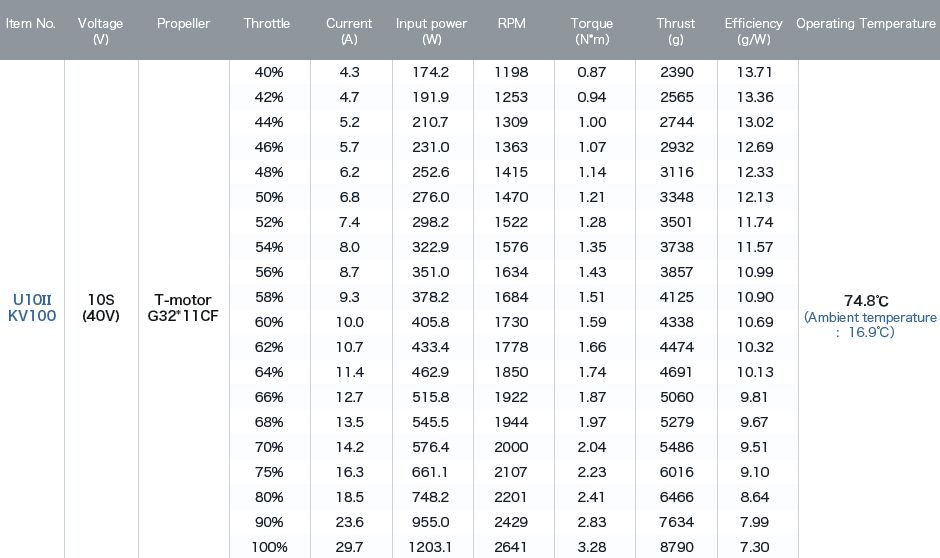
Task: Select the RPM column header
Action: 511,23
